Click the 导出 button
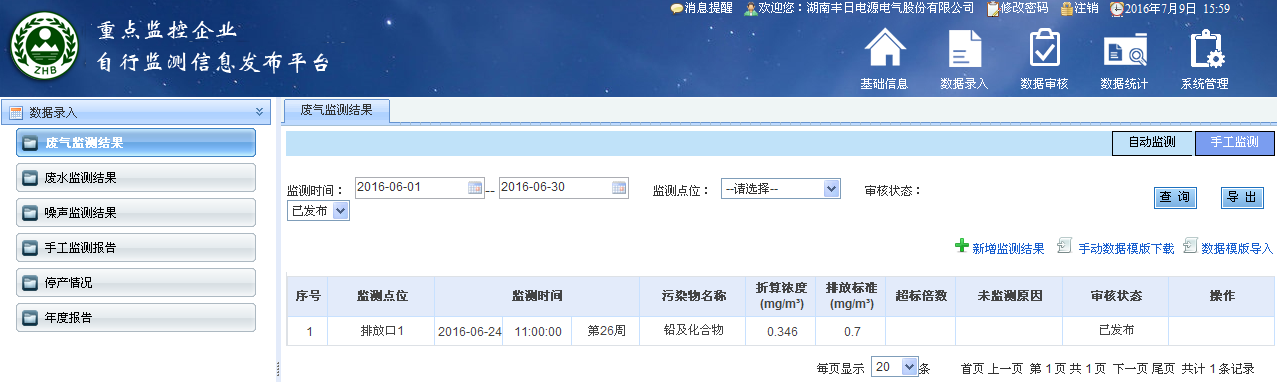This screenshot has width=1277, height=382. click(1242, 198)
